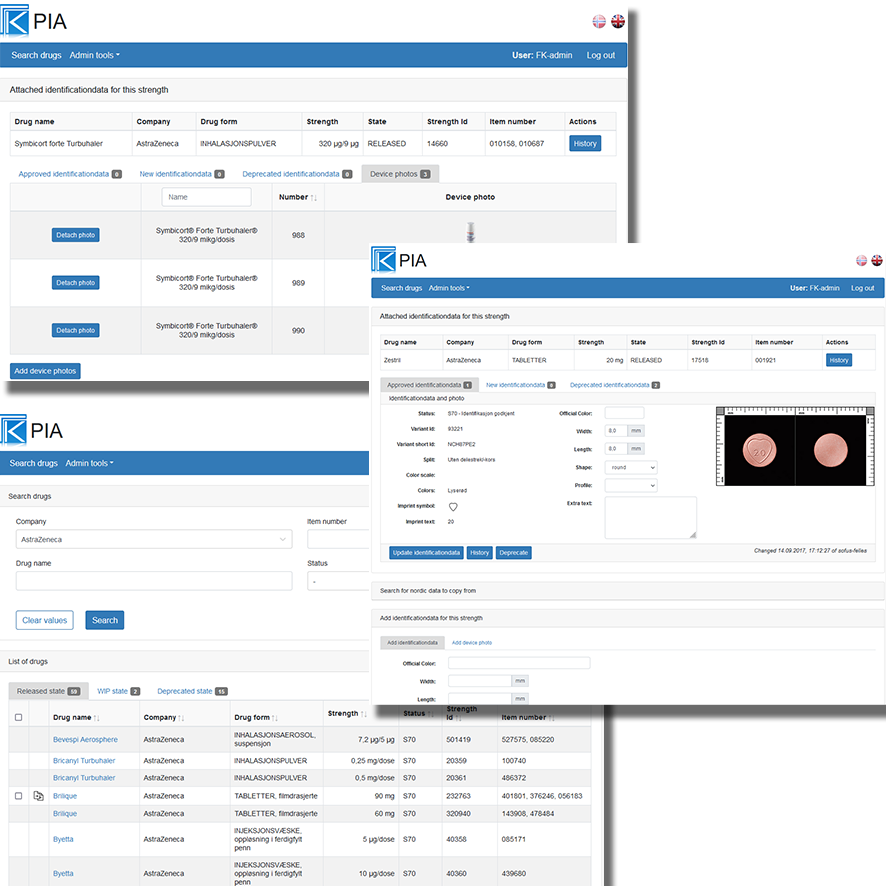Toggle the select-all checkbox in drug list header

pyautogui.click(x=18, y=717)
